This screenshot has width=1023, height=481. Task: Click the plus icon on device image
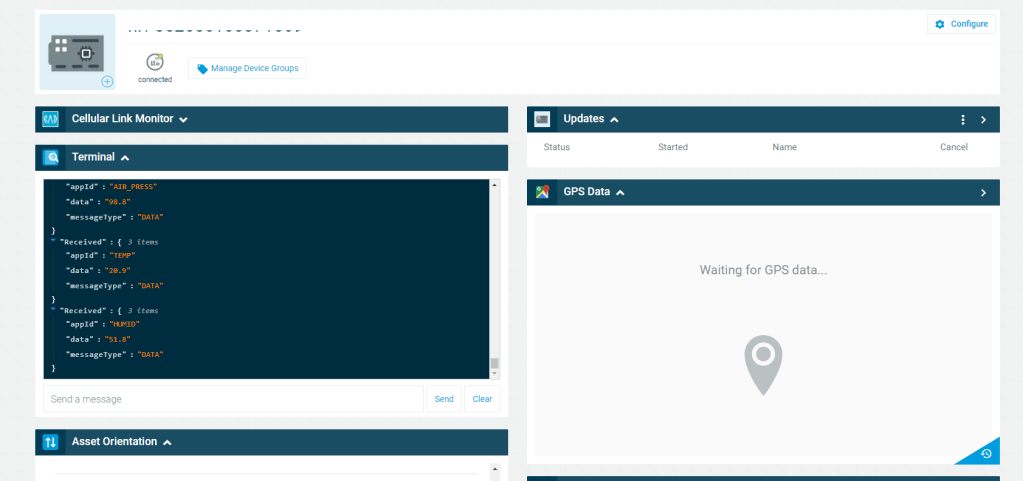tap(107, 81)
